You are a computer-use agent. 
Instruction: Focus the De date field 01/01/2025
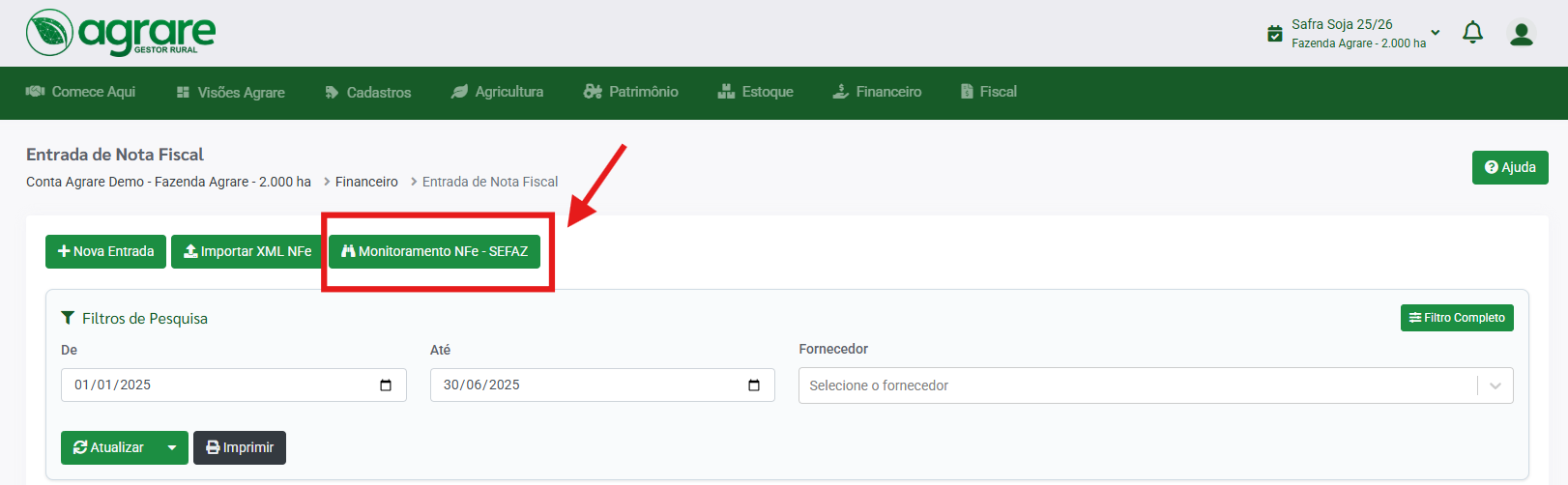point(234,385)
